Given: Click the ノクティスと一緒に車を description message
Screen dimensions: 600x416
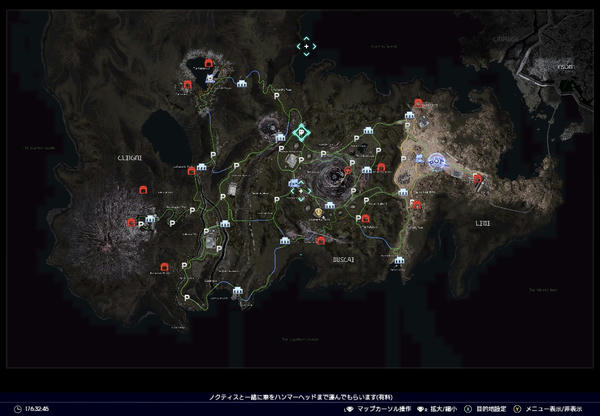Looking at the screenshot, I should 301,397.
